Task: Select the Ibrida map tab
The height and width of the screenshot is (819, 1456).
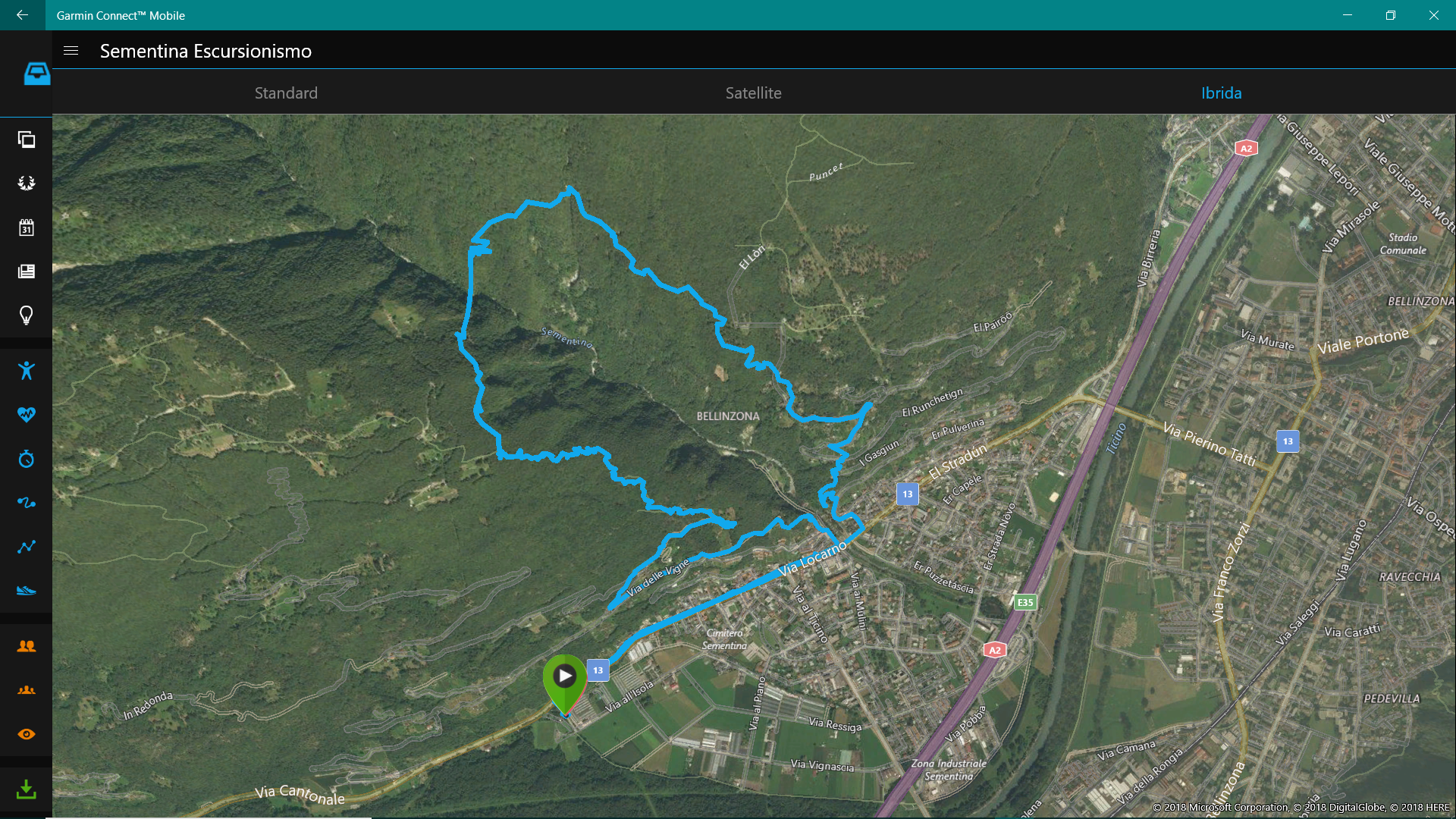Action: pos(1221,93)
